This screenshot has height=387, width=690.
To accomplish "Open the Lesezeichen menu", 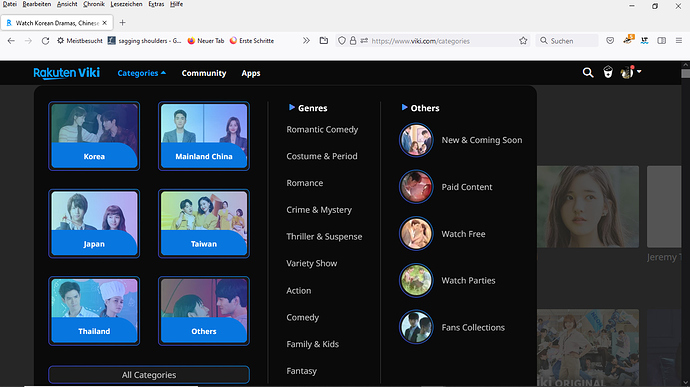I will coord(126,4).
